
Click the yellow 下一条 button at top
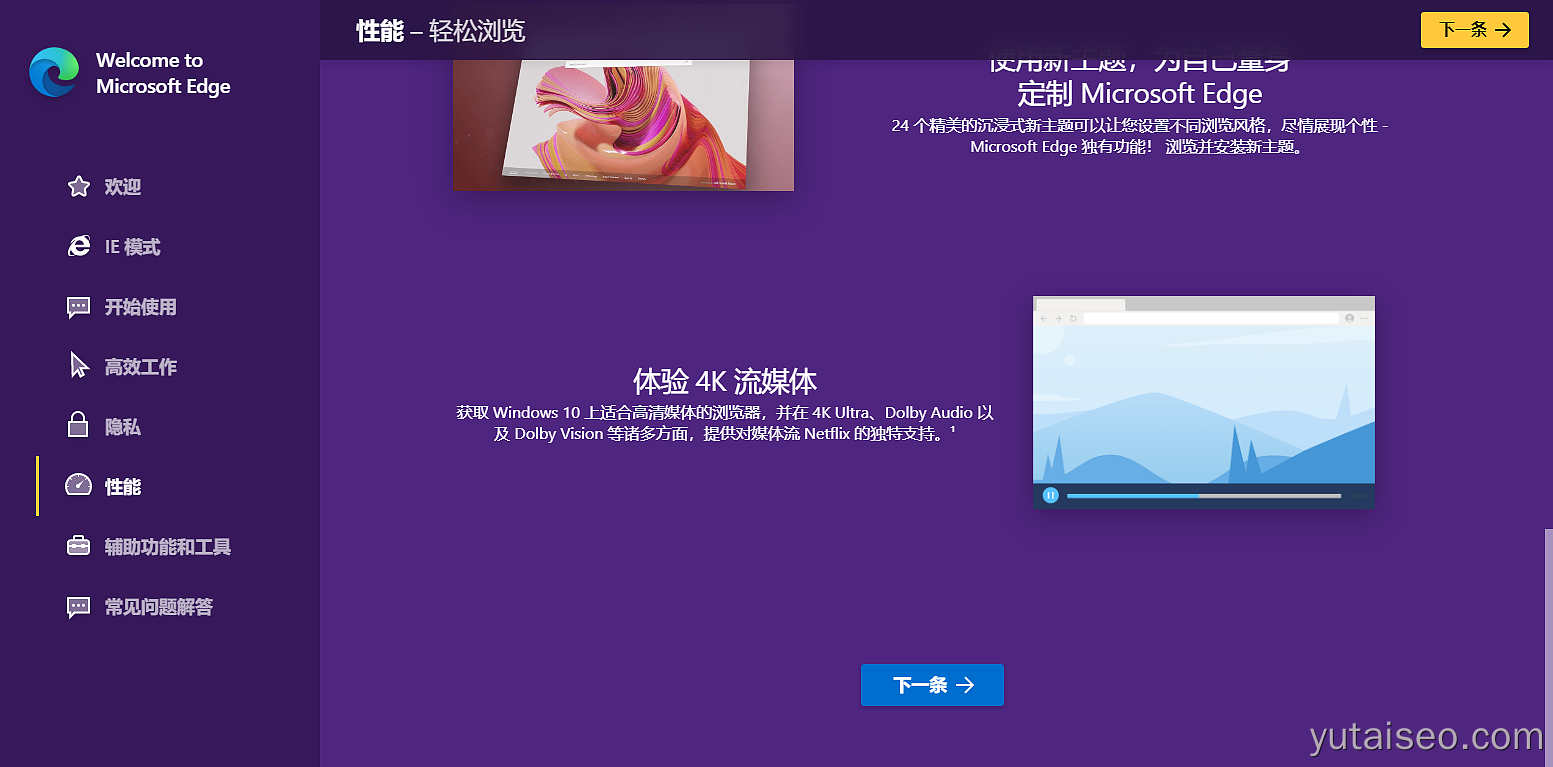point(1475,30)
